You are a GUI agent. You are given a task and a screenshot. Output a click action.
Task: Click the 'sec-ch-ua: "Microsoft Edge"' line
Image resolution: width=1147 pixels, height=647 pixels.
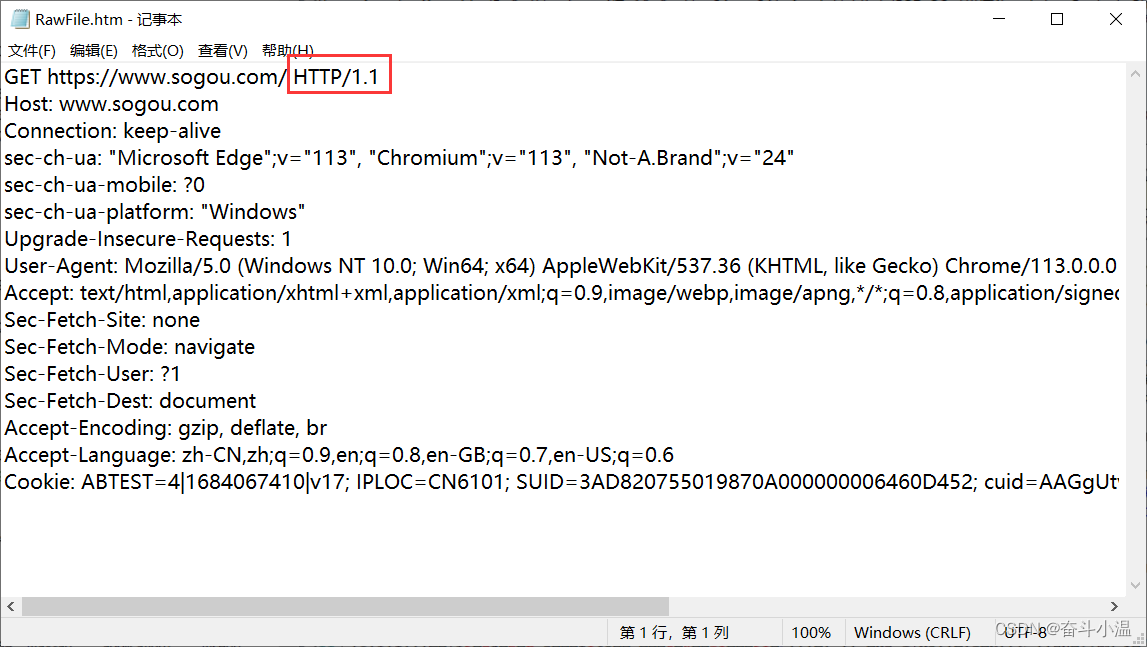[x=399, y=158]
